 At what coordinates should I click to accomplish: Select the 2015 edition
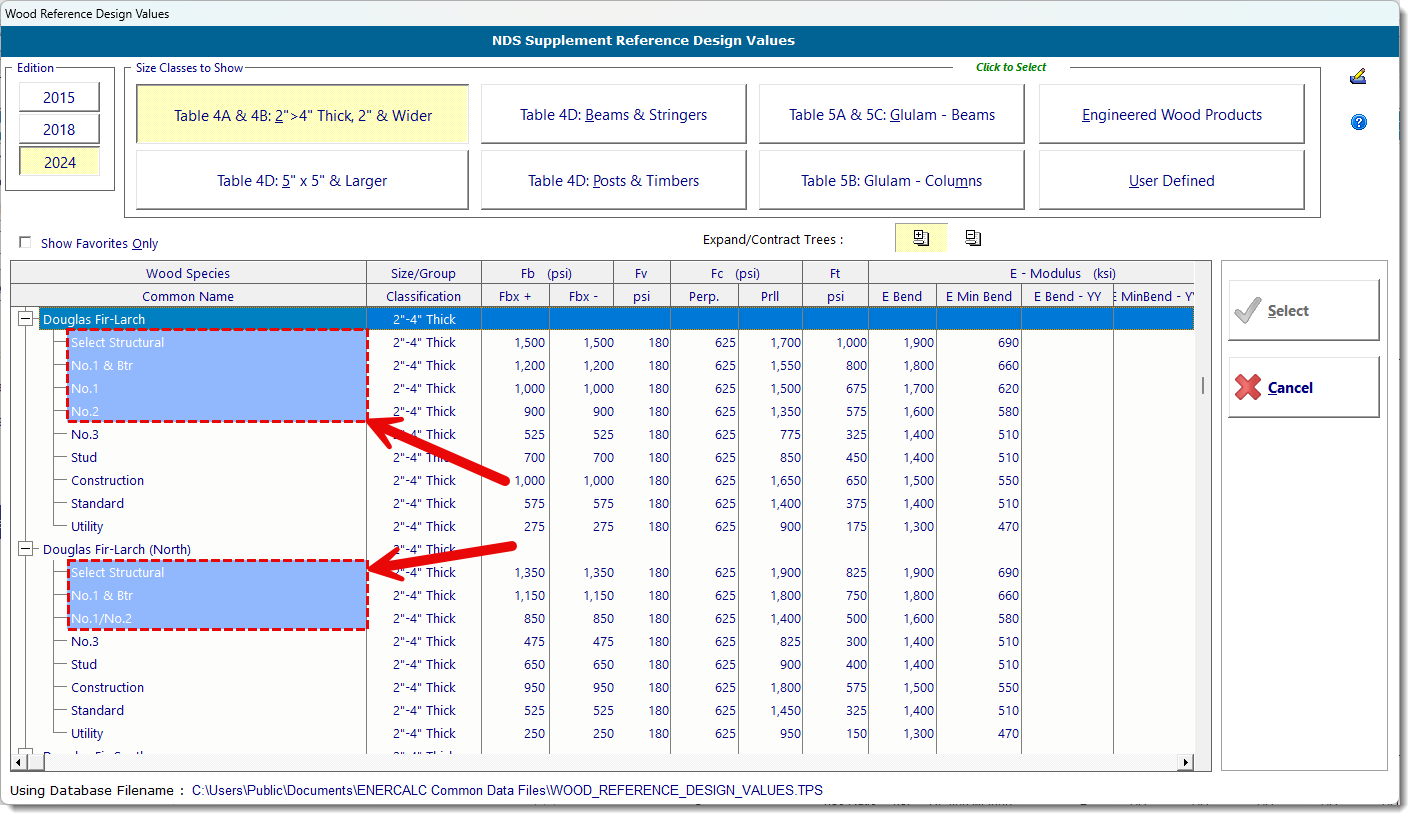tap(59, 97)
